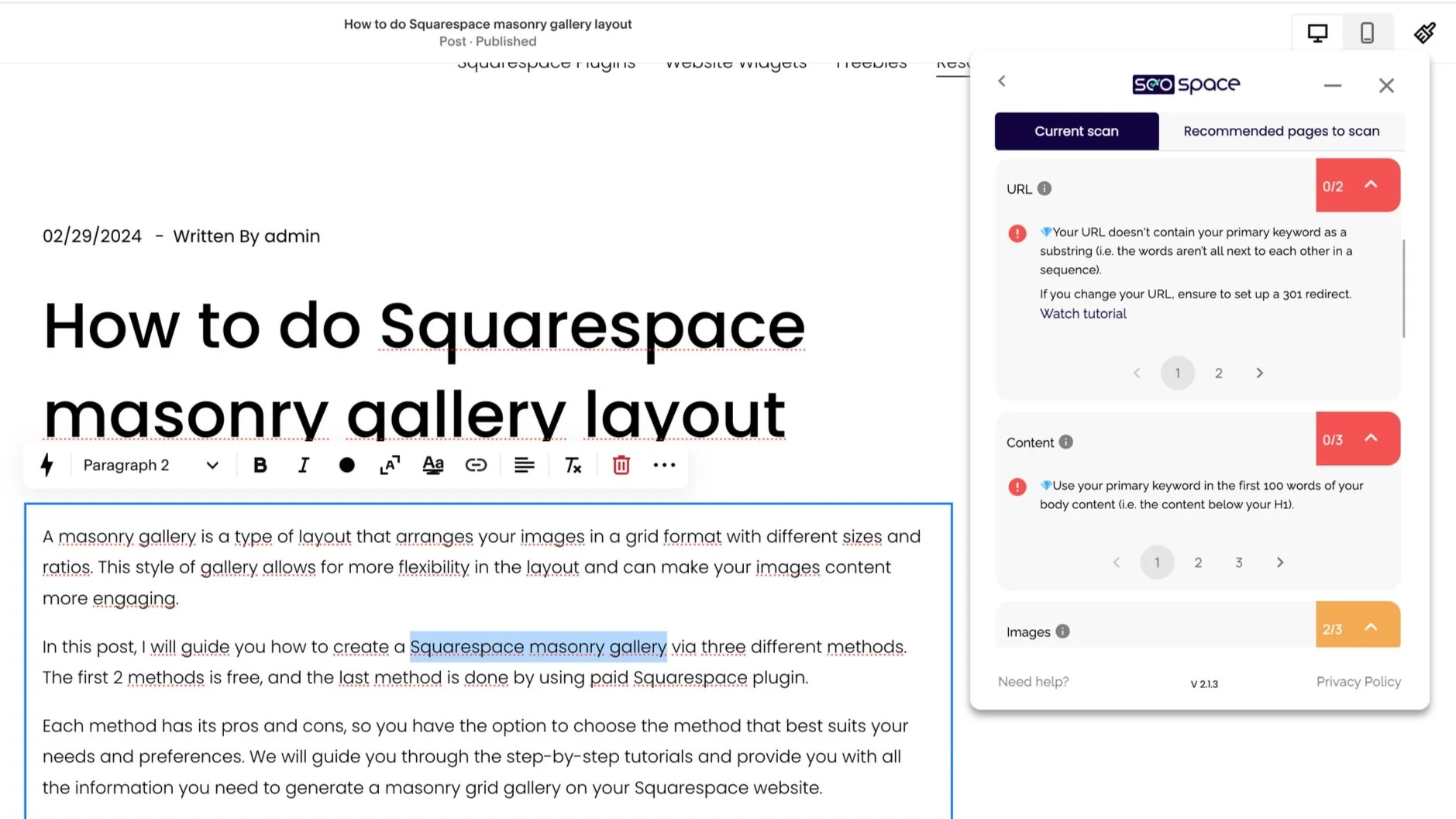Click the SEOSpace panel scrollbar
1456x819 pixels.
coord(1403,288)
